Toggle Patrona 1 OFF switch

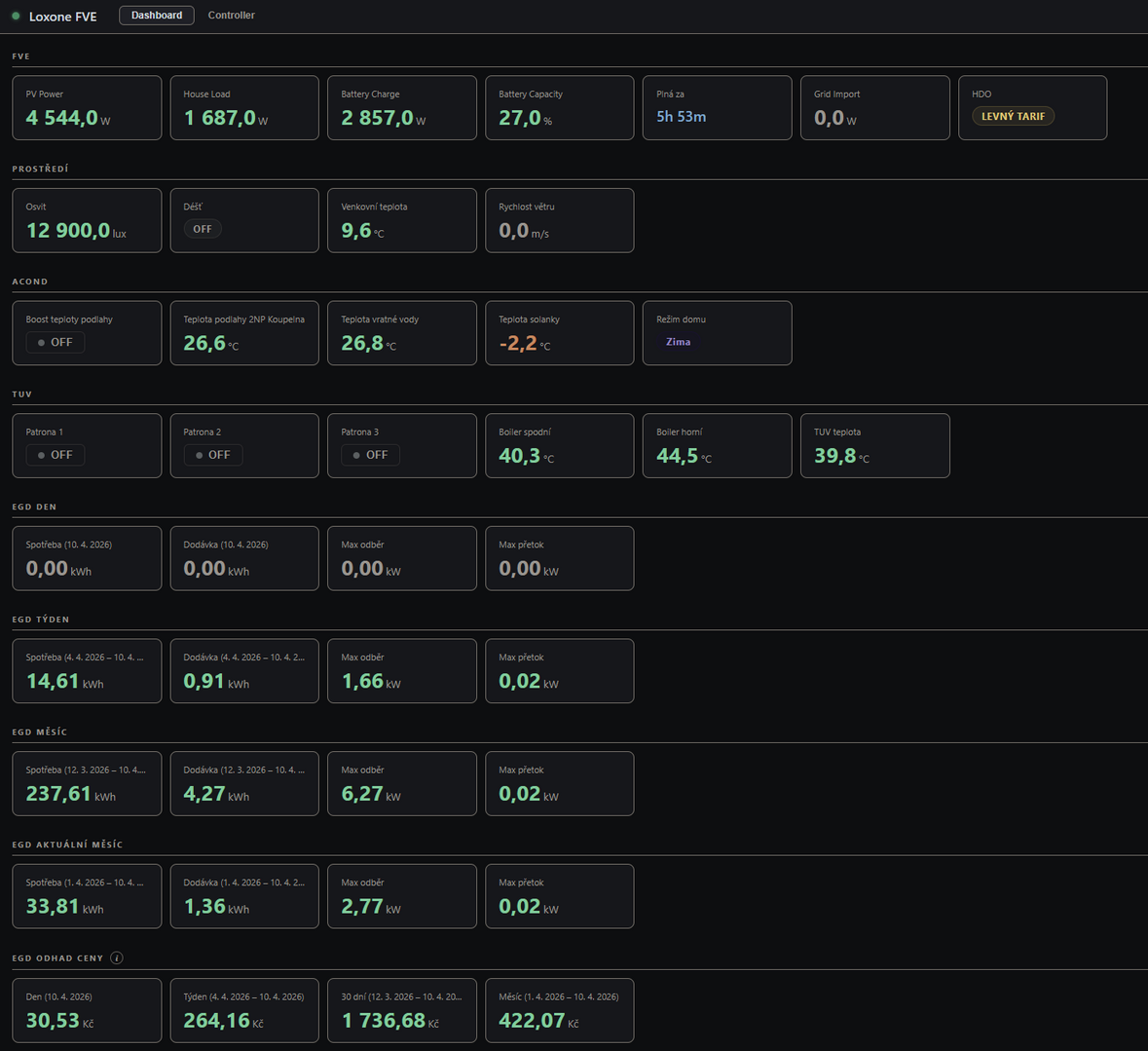56,455
